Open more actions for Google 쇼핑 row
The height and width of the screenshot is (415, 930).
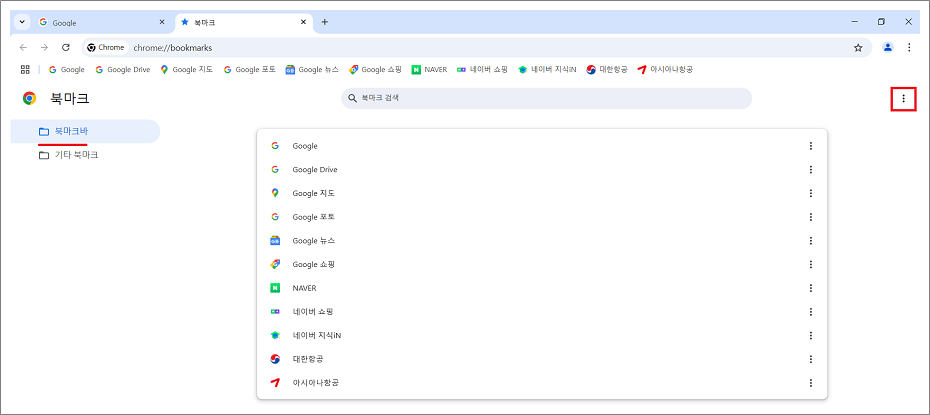(x=811, y=264)
